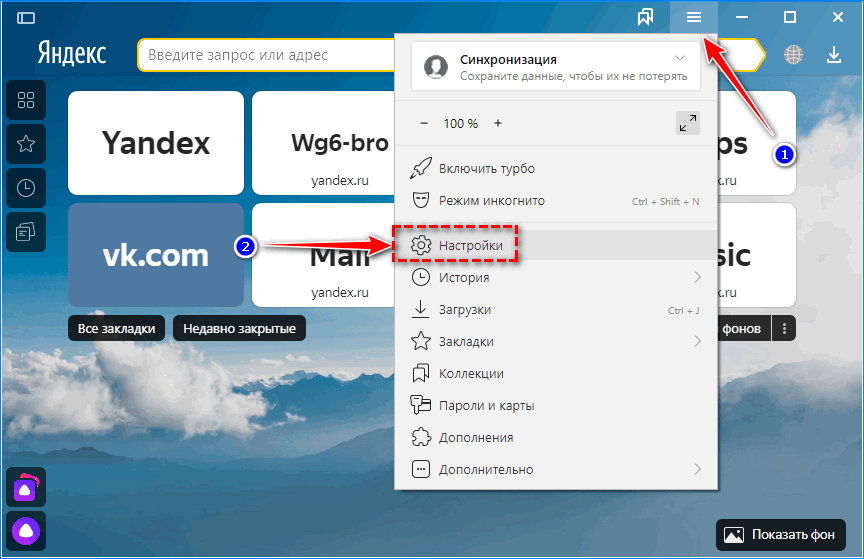
Task: Toggle the side panel icon at top-left
Action: tap(26, 18)
